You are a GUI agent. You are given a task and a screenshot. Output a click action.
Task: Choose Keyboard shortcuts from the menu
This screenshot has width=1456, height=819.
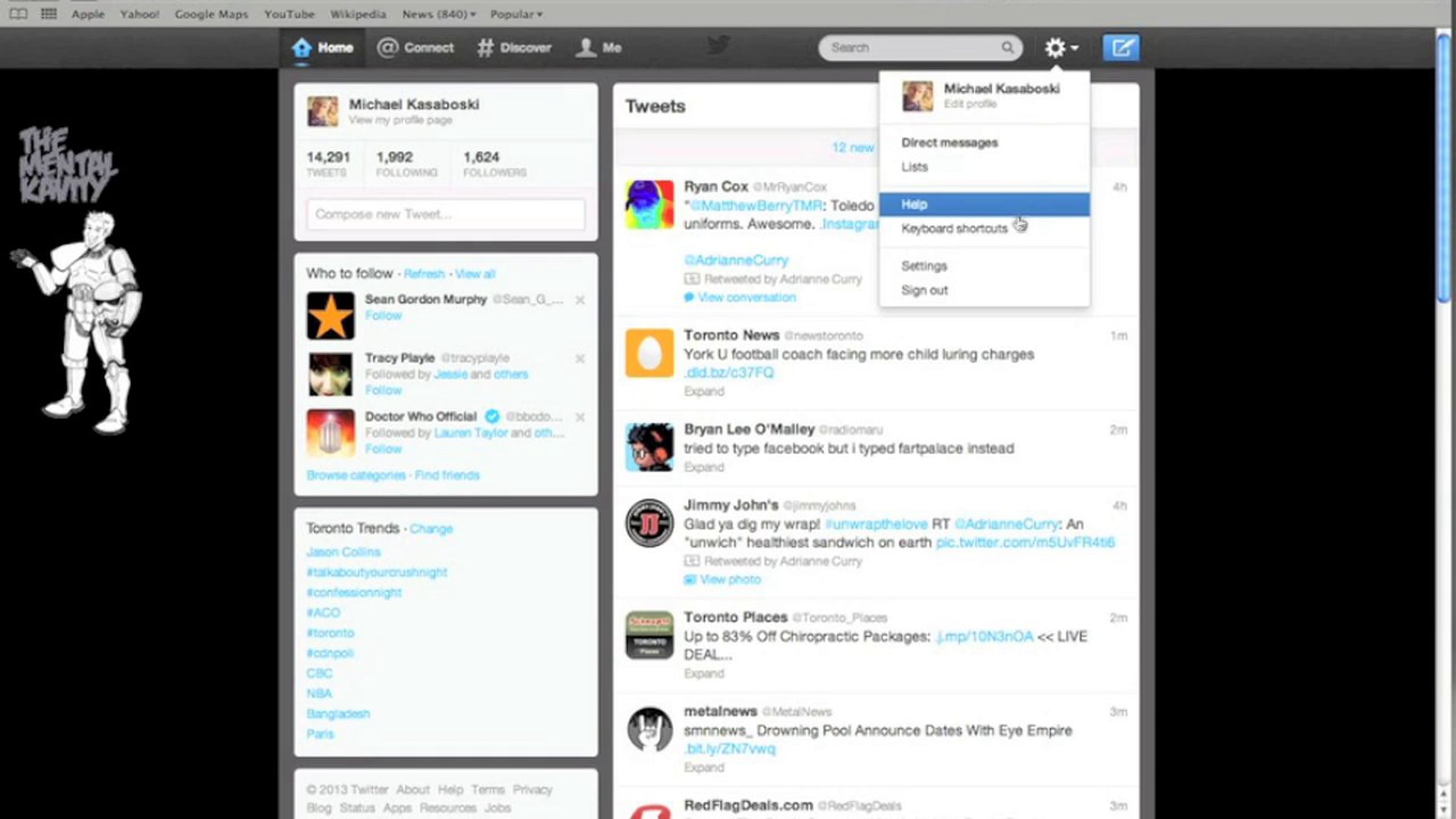(x=954, y=229)
